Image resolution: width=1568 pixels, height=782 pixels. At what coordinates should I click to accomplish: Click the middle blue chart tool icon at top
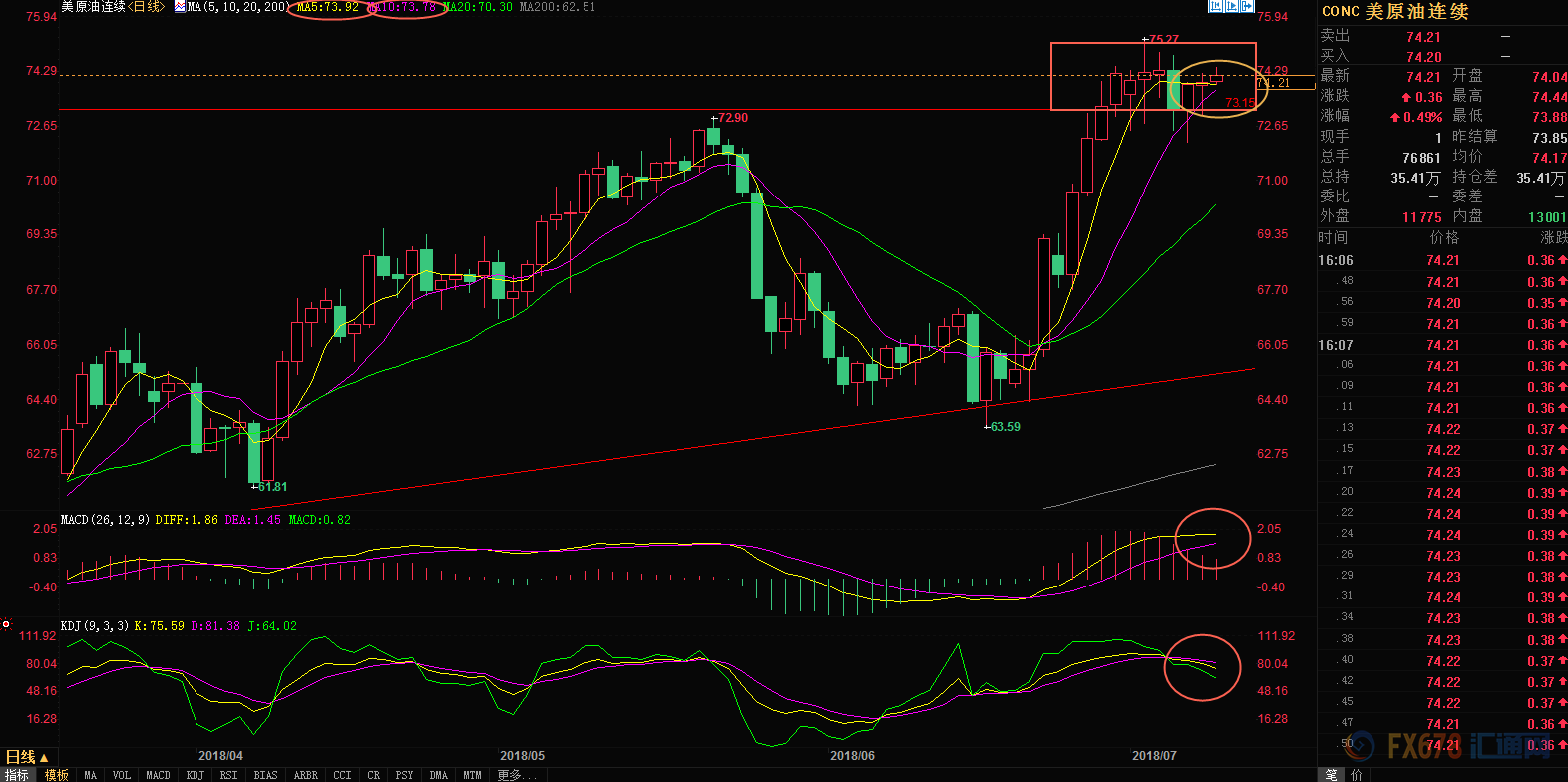click(x=1232, y=6)
